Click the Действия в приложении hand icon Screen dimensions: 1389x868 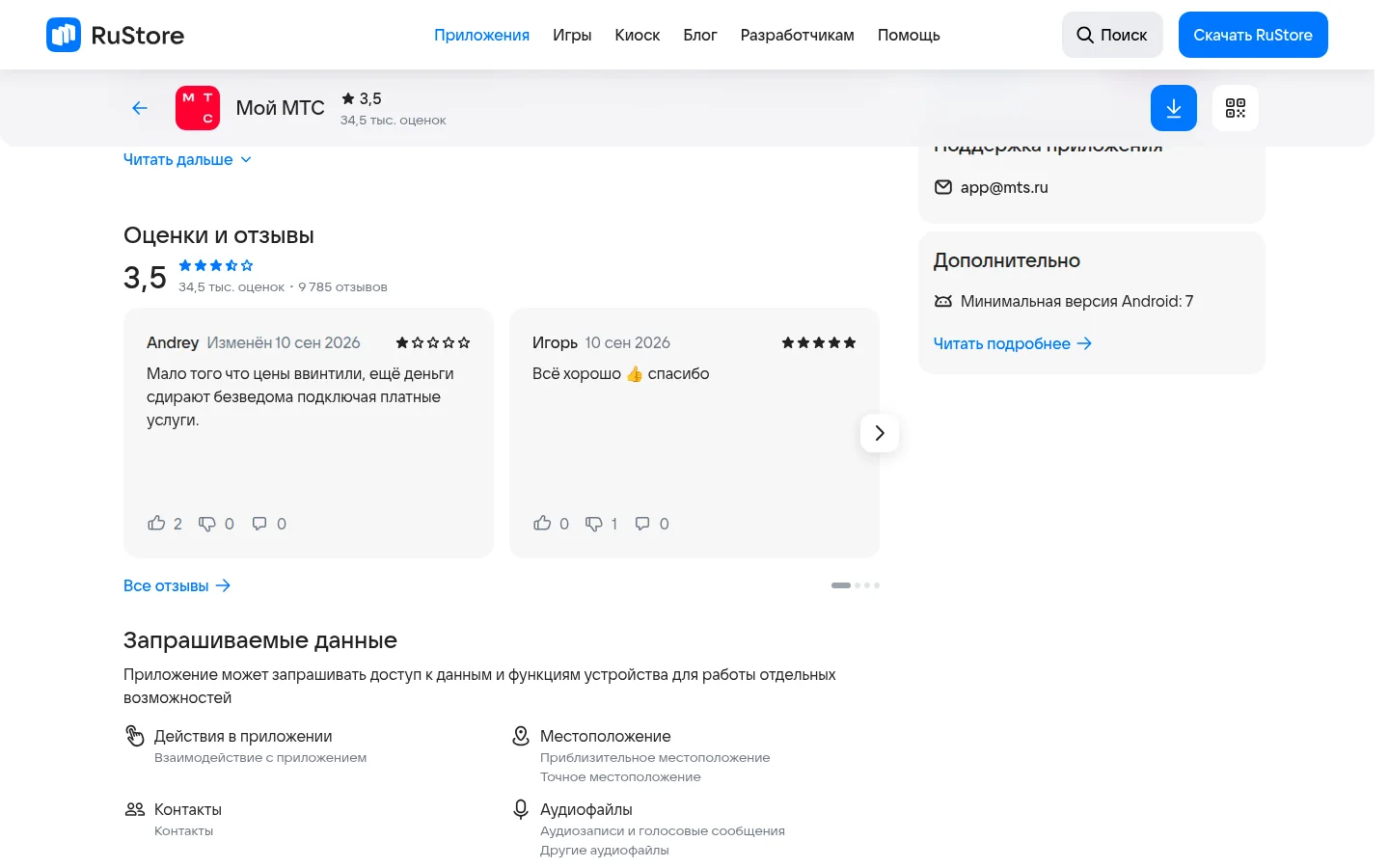click(135, 736)
